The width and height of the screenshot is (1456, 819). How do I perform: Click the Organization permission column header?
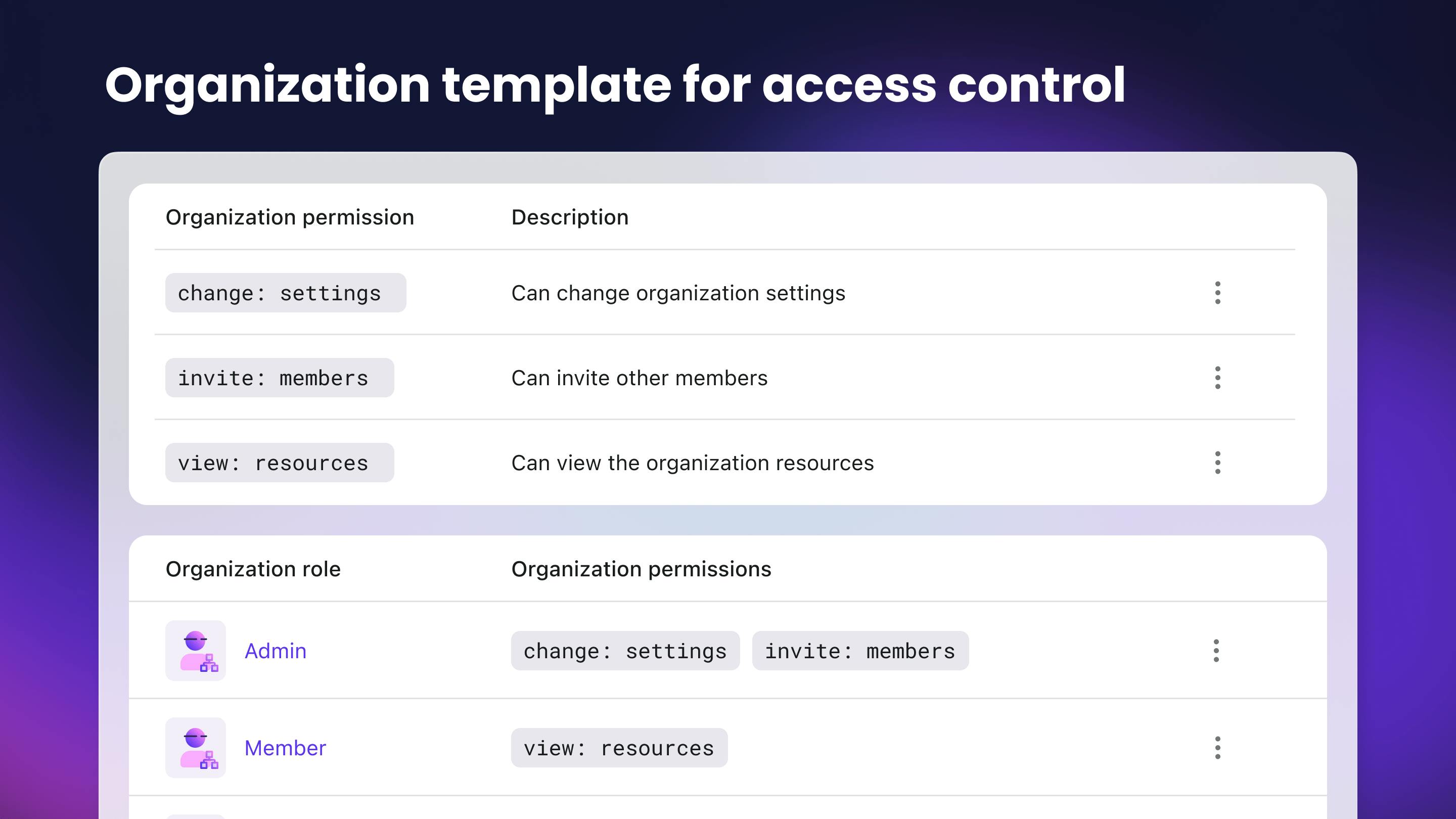(290, 217)
